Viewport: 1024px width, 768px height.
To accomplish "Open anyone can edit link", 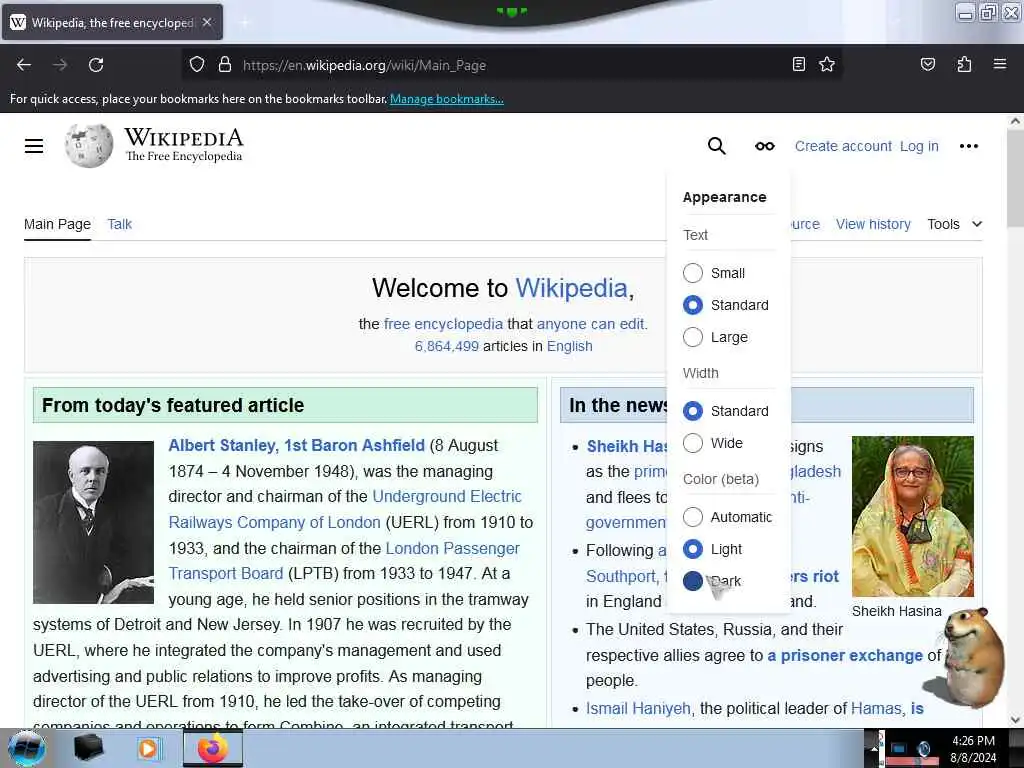I will 590,324.
